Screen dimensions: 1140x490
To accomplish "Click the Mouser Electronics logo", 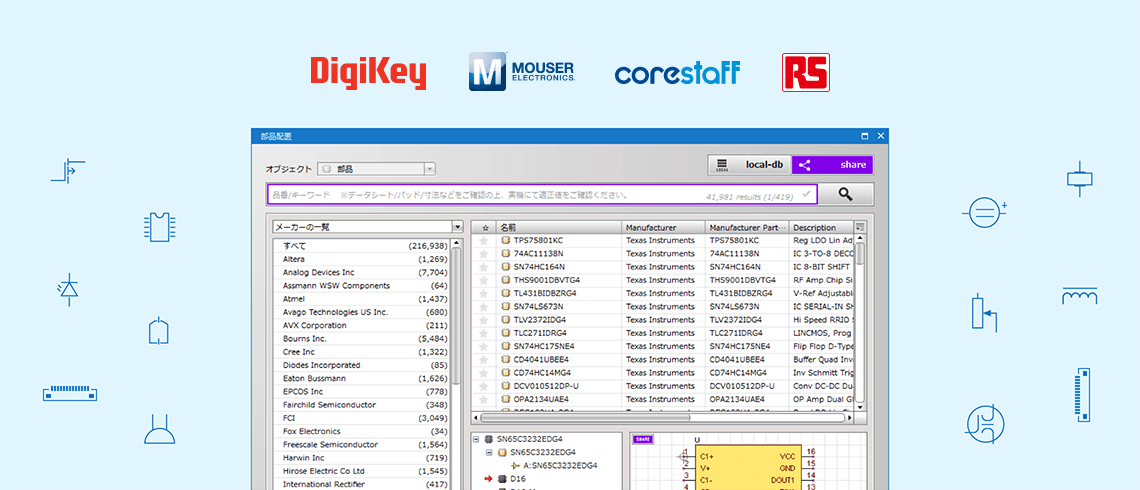I will (522, 71).
